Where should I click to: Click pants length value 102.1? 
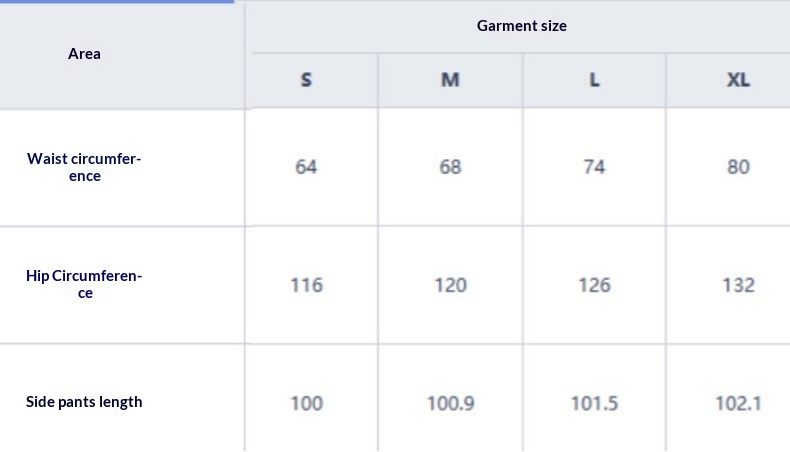pyautogui.click(x=738, y=403)
